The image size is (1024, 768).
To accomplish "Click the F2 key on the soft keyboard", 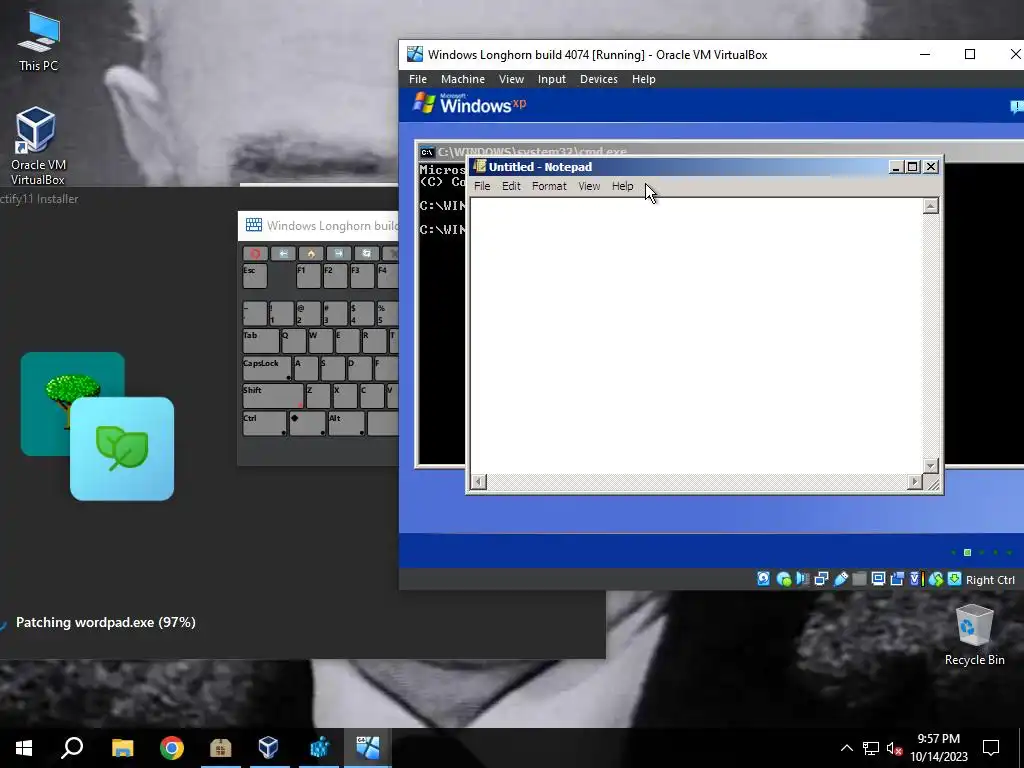I will coord(335,276).
